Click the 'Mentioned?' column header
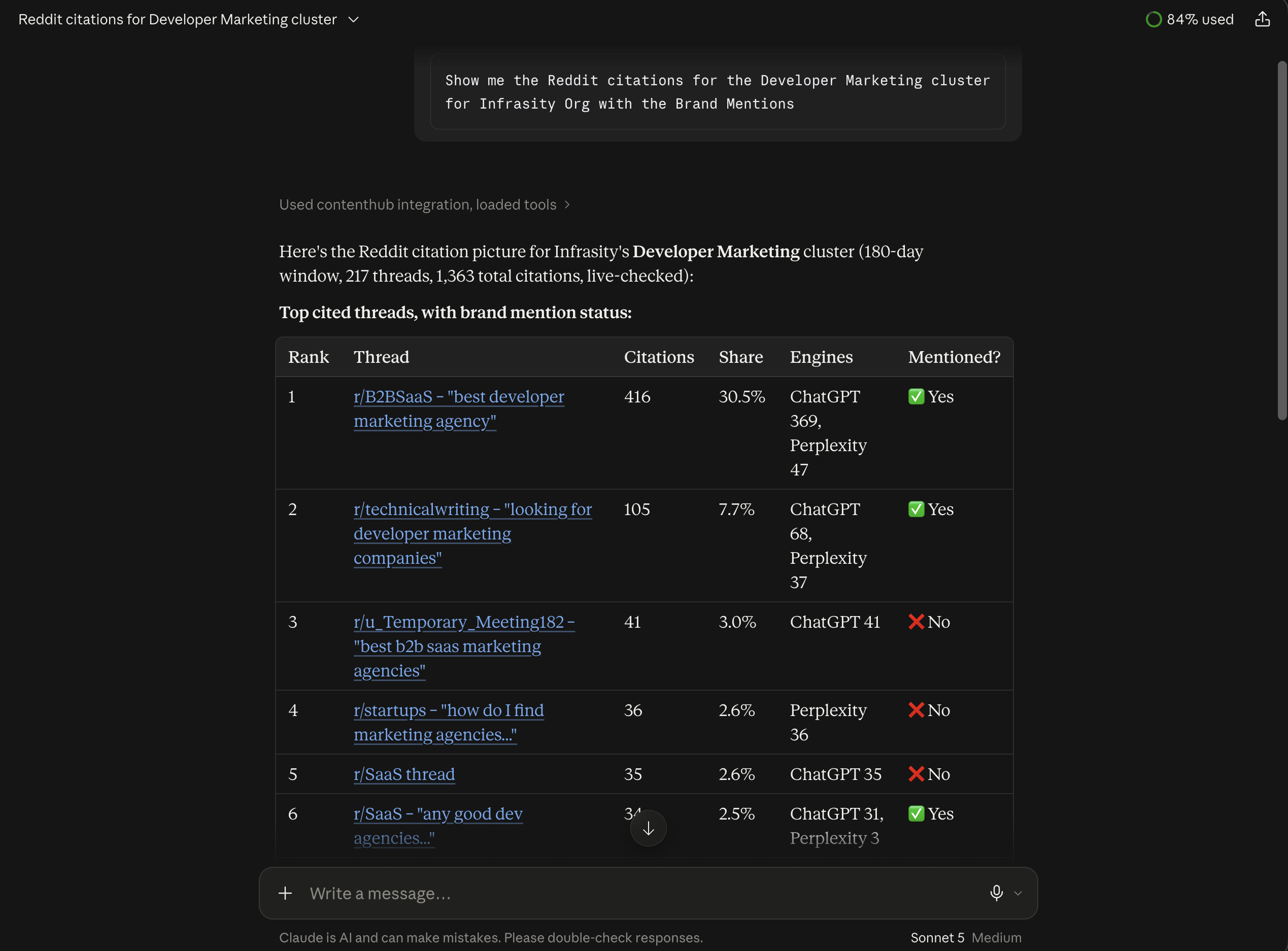The height and width of the screenshot is (951, 1288). tap(954, 357)
